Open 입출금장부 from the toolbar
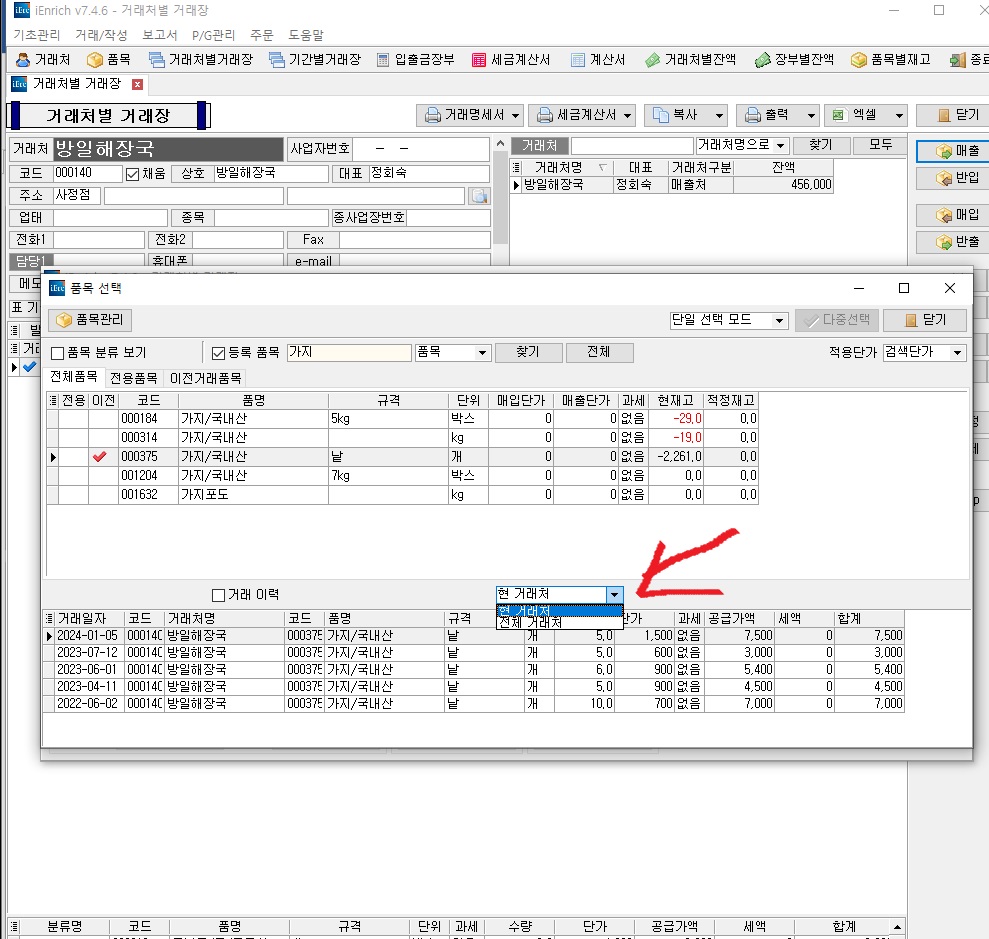The image size is (989, 939). (415, 60)
